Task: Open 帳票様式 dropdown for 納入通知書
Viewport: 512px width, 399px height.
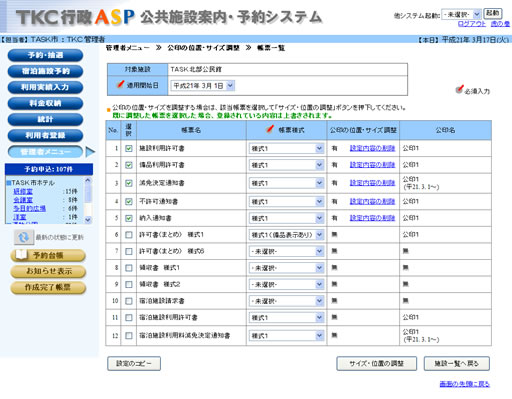Action: click(286, 218)
